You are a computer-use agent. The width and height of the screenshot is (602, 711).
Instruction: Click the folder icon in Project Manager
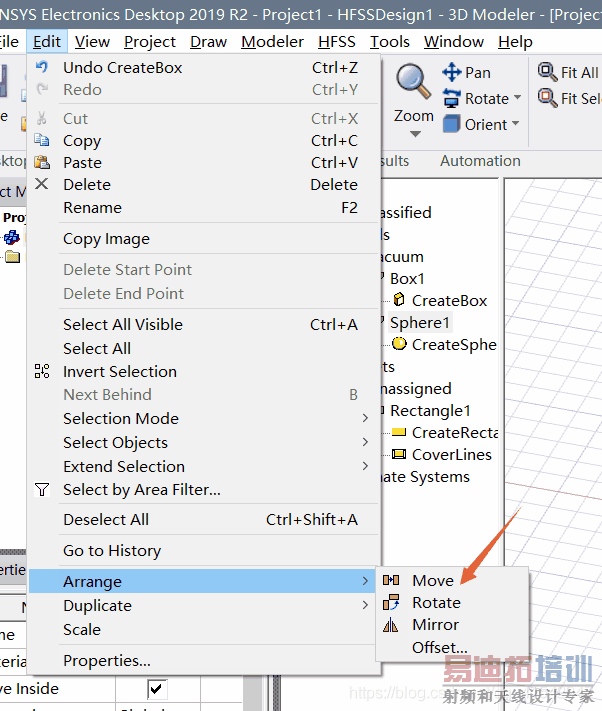(x=13, y=257)
